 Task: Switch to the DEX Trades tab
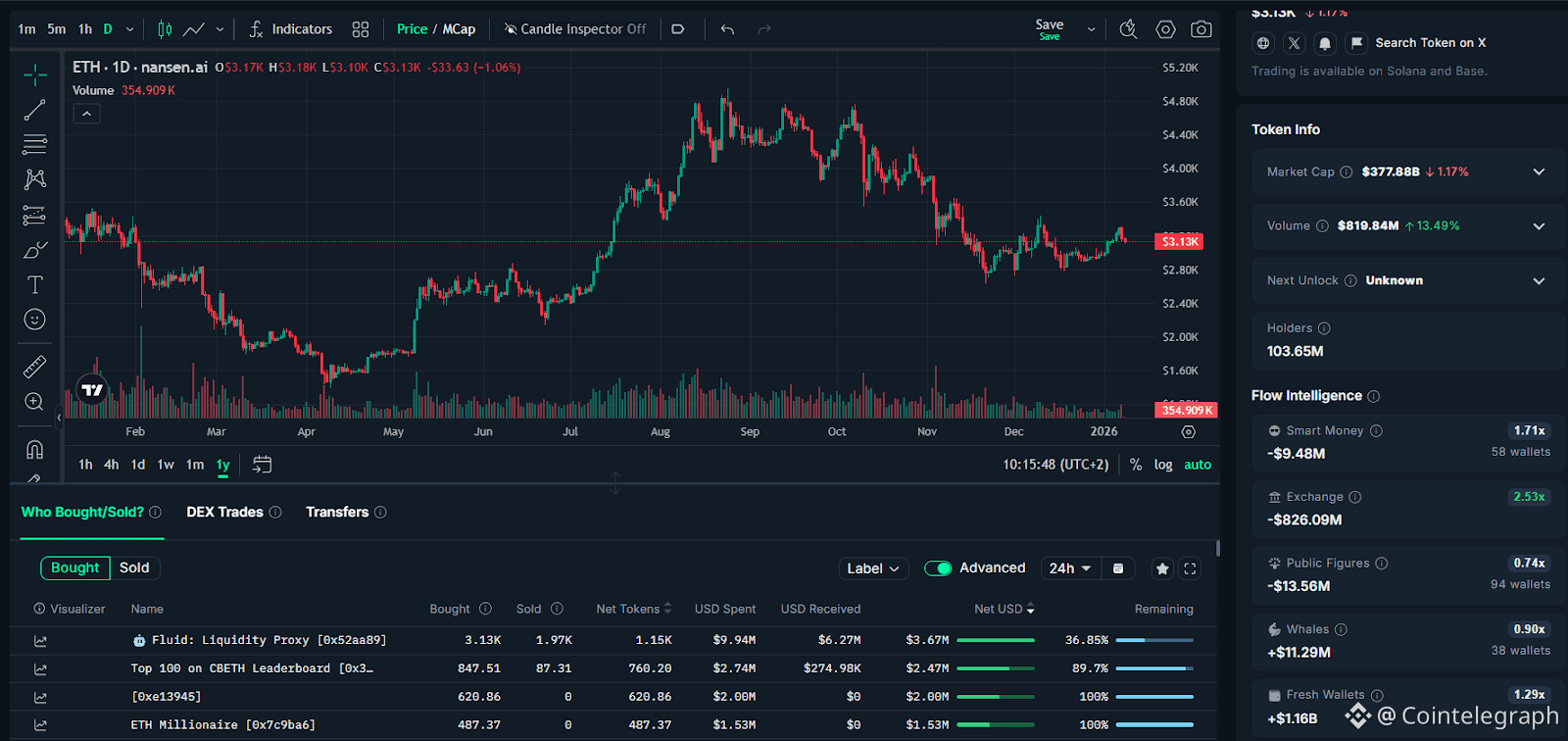(224, 512)
